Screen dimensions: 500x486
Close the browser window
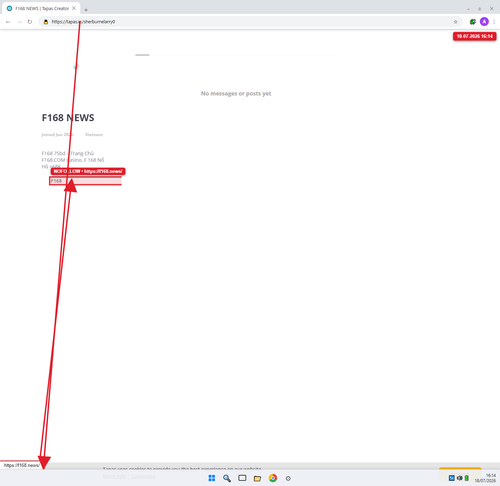coord(491,8)
